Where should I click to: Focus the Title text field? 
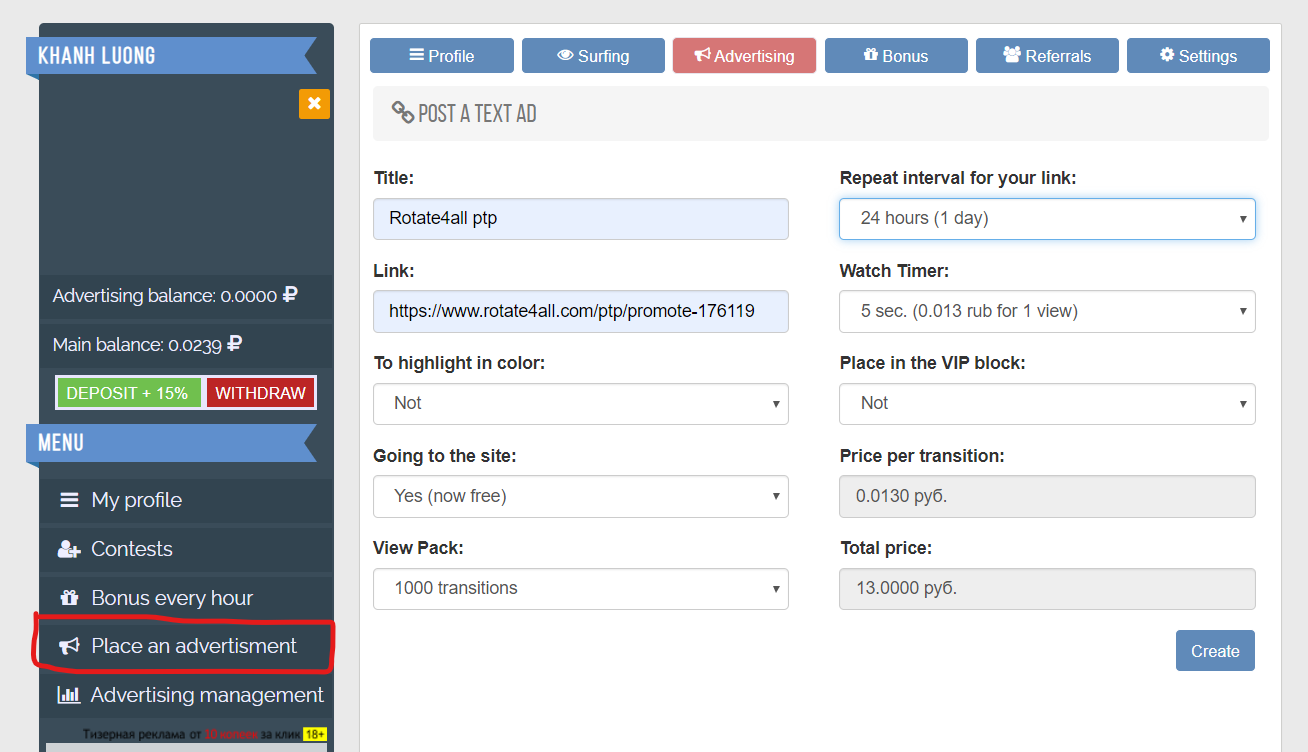click(x=580, y=219)
